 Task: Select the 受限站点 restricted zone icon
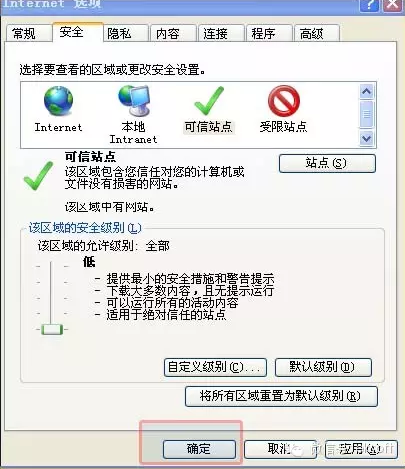pyautogui.click(x=284, y=101)
